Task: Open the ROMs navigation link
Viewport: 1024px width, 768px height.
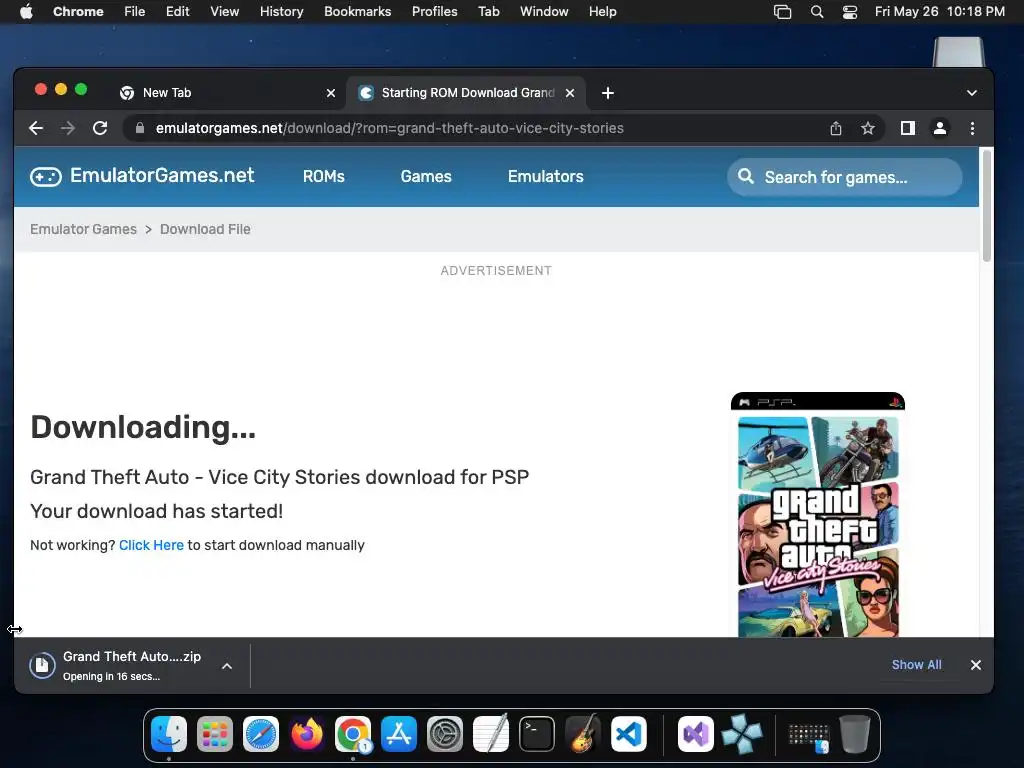Action: coord(323,176)
